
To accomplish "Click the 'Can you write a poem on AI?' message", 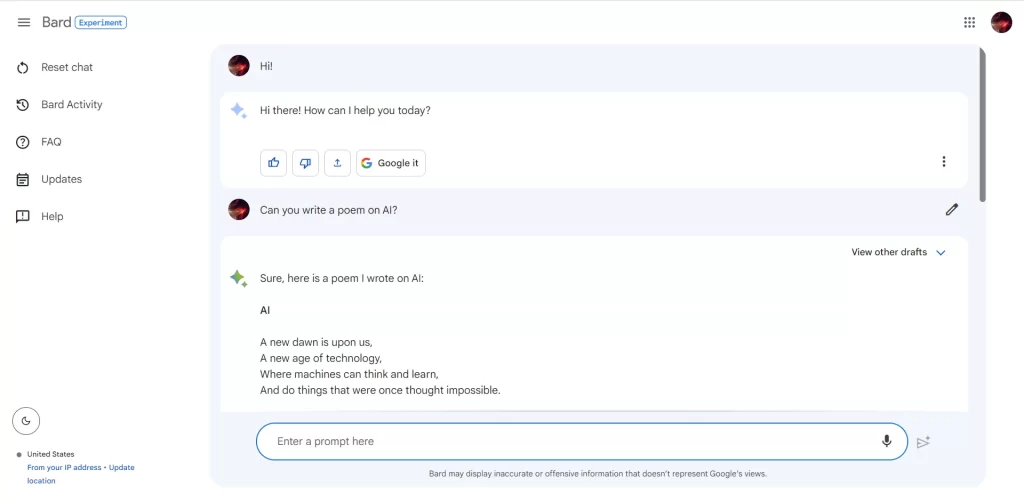I will point(328,210).
